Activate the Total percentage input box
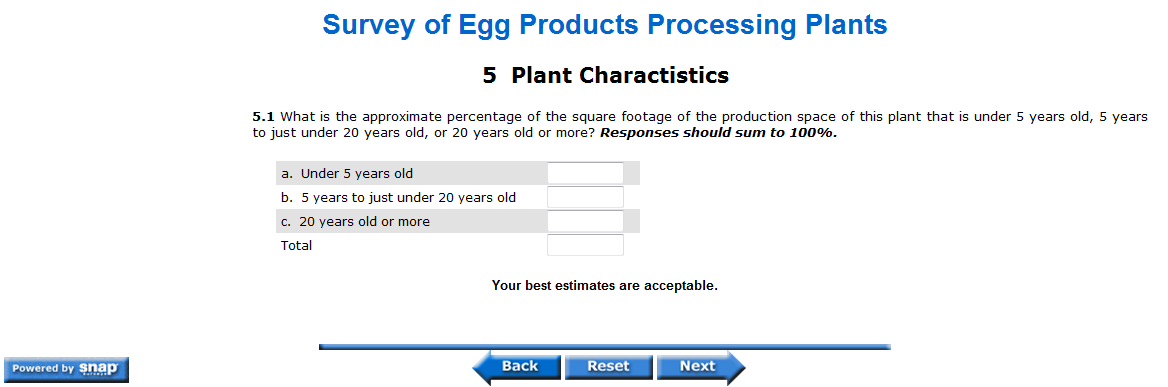Image resolution: width=1168 pixels, height=387 pixels. [585, 245]
